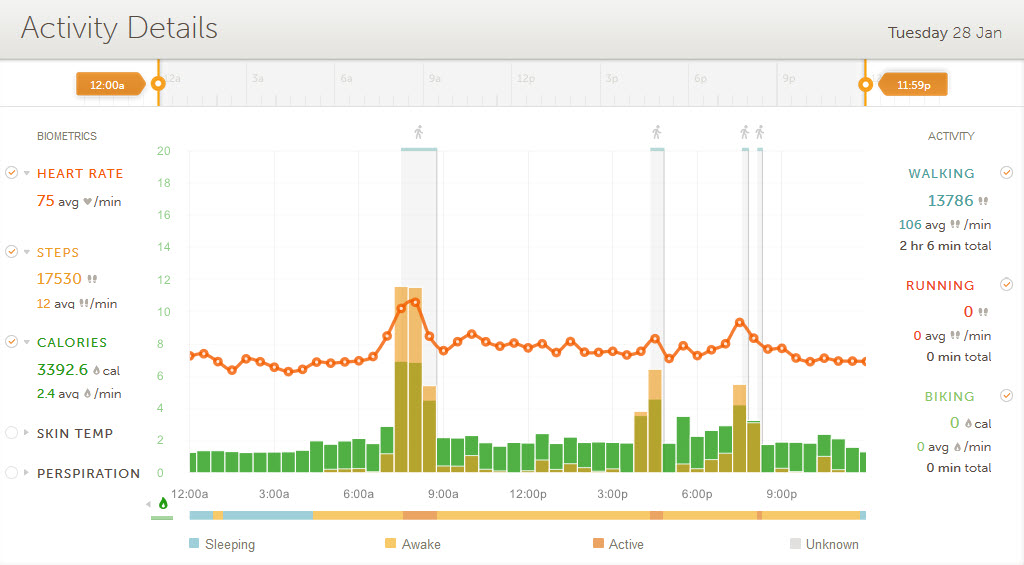Click the flame icon next to 3392.6 cal
The width and height of the screenshot is (1024, 565).
point(97,370)
